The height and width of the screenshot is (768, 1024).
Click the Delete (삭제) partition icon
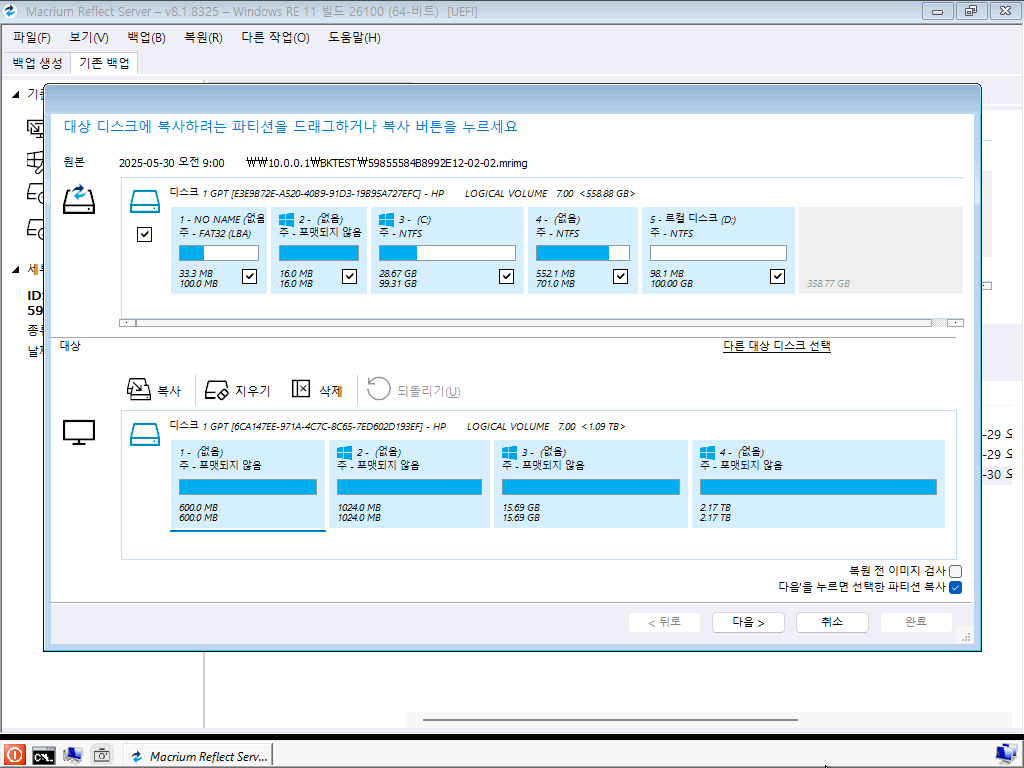[x=301, y=389]
